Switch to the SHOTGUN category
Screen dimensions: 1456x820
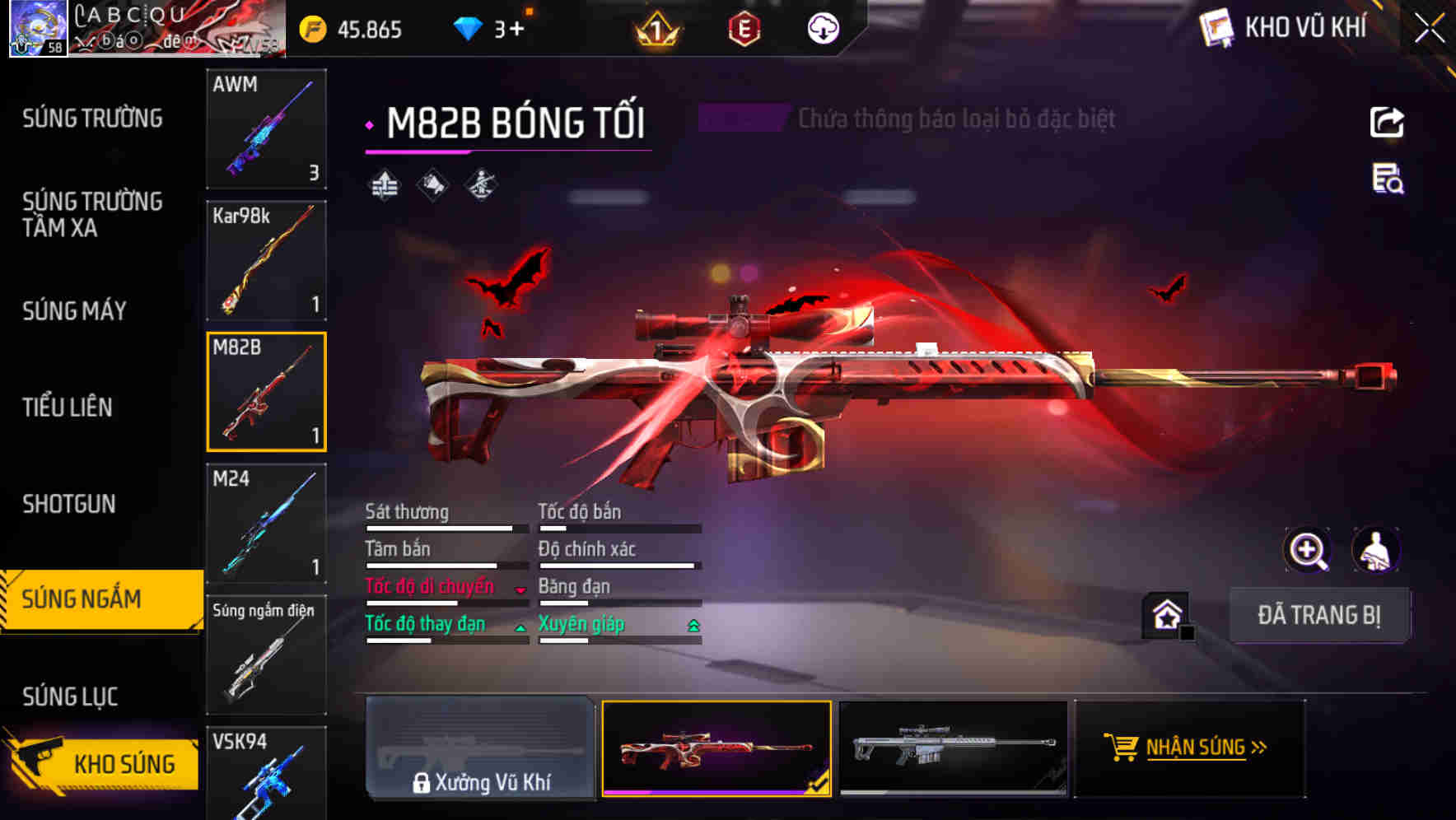pyautogui.click(x=69, y=504)
